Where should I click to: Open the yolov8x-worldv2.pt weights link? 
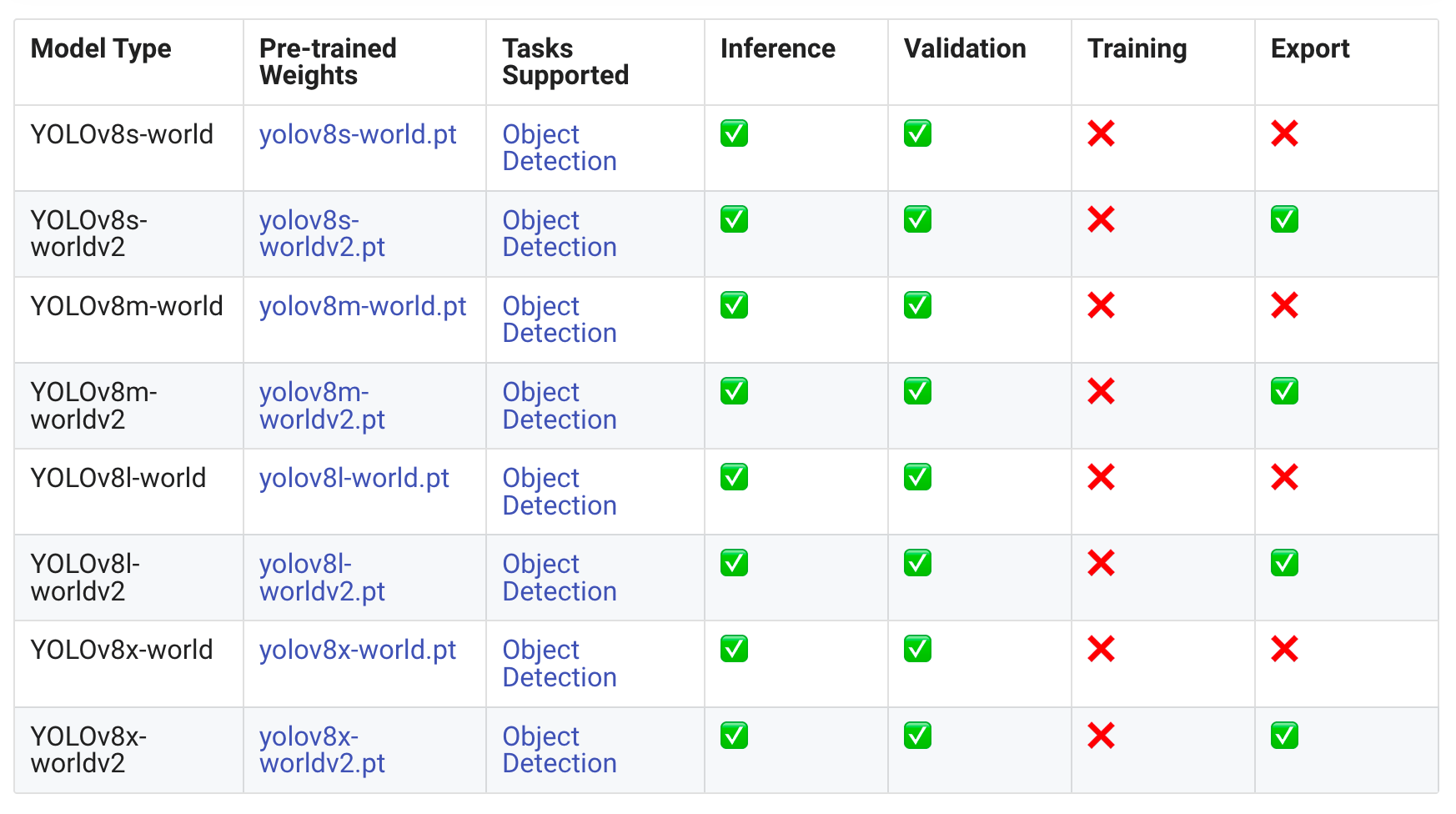click(x=322, y=750)
